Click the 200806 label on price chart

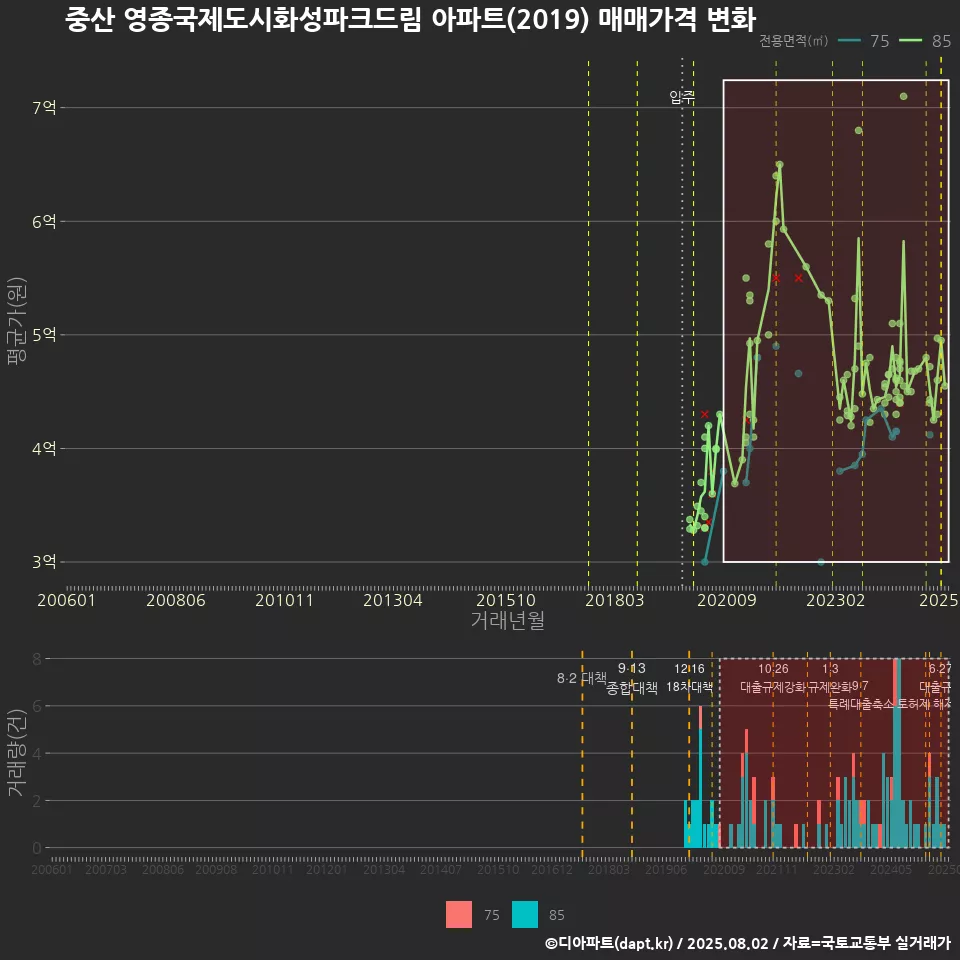point(176,600)
